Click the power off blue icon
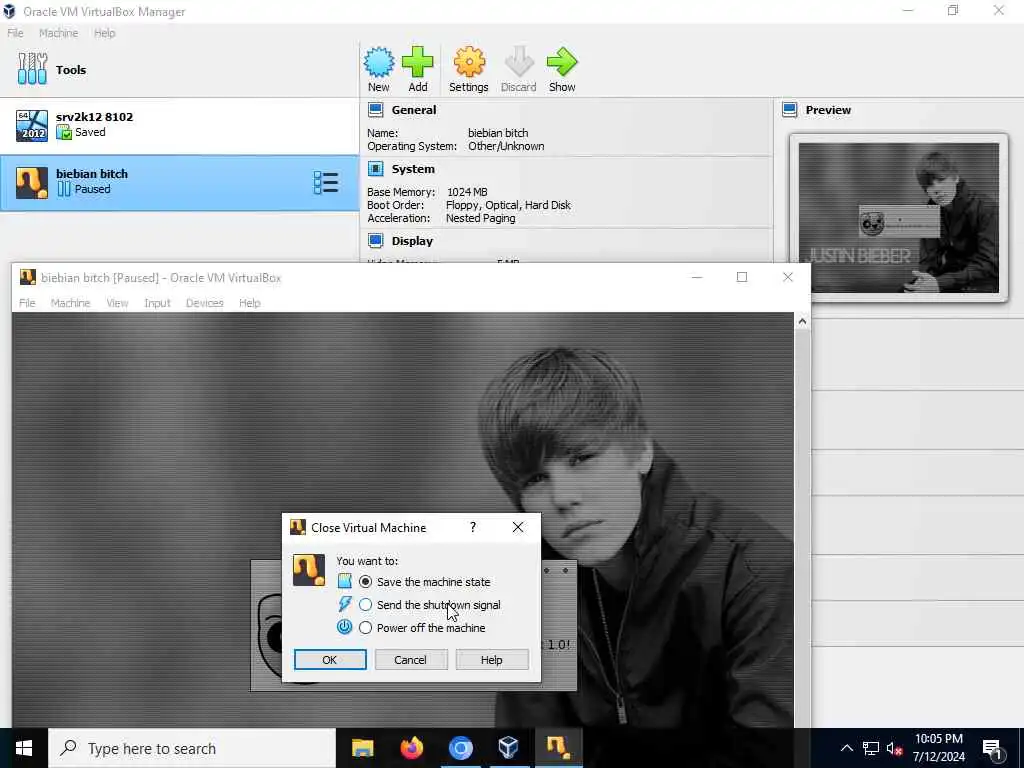 point(344,628)
